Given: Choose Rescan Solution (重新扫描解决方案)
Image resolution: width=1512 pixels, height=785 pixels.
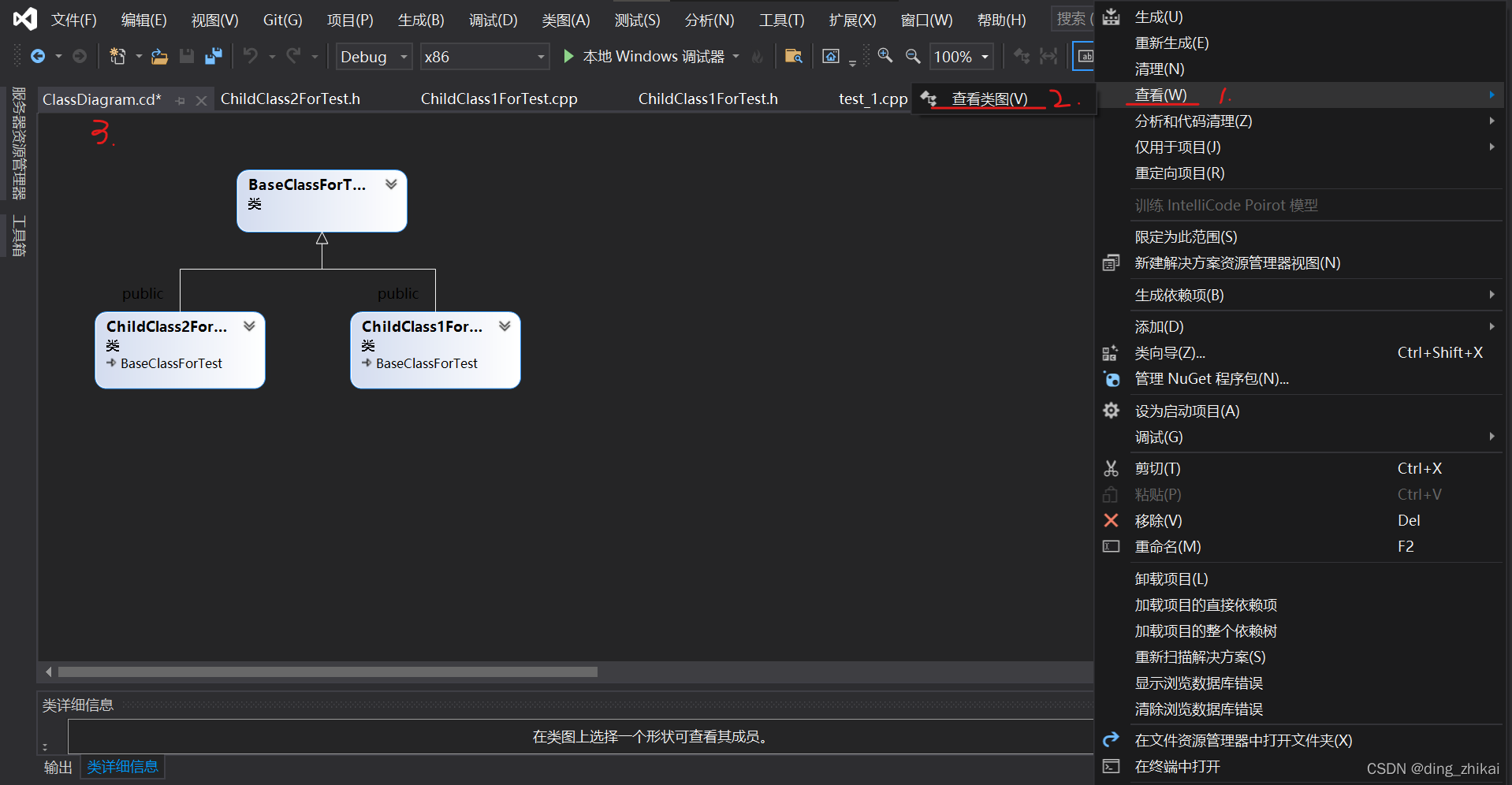Looking at the screenshot, I should pos(1200,657).
